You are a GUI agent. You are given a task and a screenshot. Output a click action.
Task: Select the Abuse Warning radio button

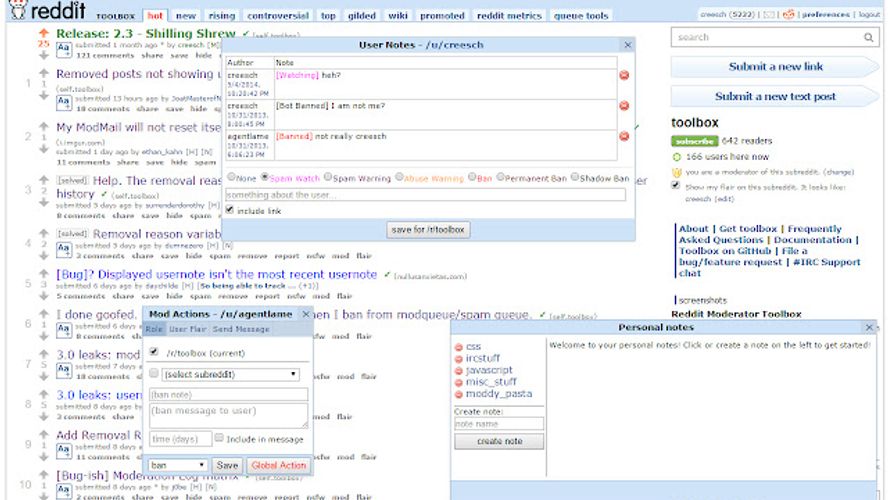point(399,177)
